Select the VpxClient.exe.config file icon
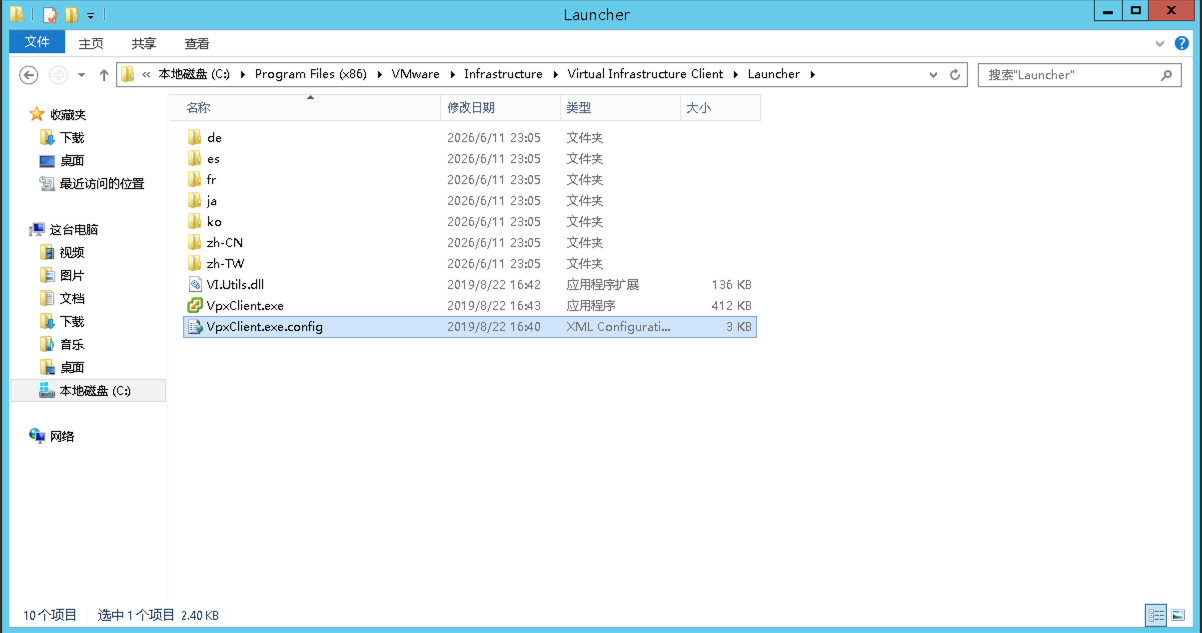 195,326
